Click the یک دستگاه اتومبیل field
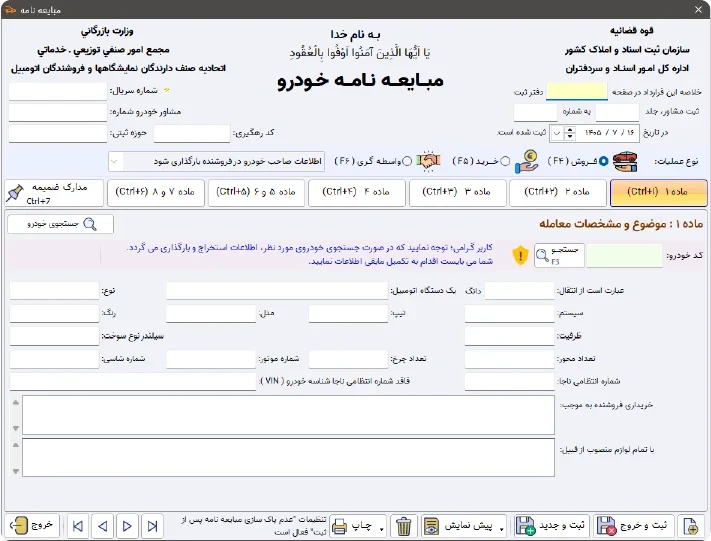 [277, 291]
